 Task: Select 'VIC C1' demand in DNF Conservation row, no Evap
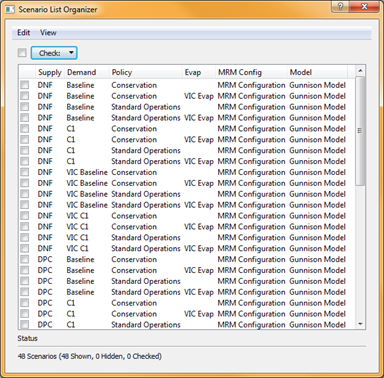[77, 216]
